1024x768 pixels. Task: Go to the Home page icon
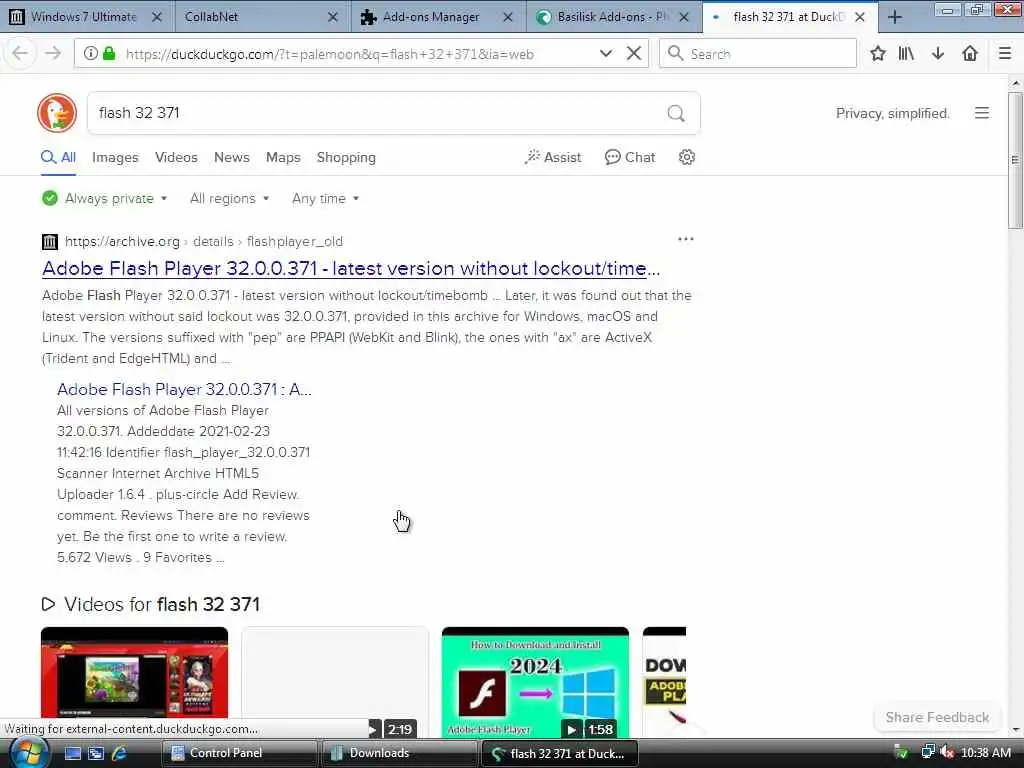coord(970,54)
